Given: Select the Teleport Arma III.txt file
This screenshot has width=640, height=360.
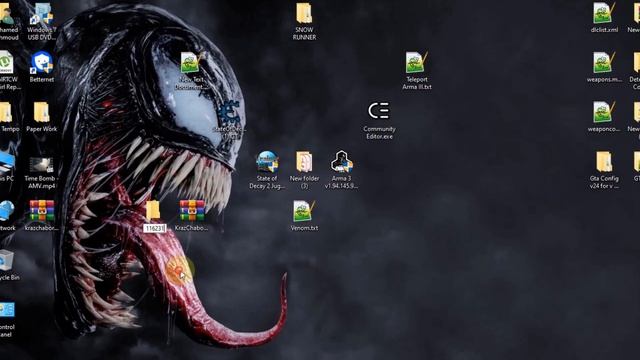Looking at the screenshot, I should [416, 62].
